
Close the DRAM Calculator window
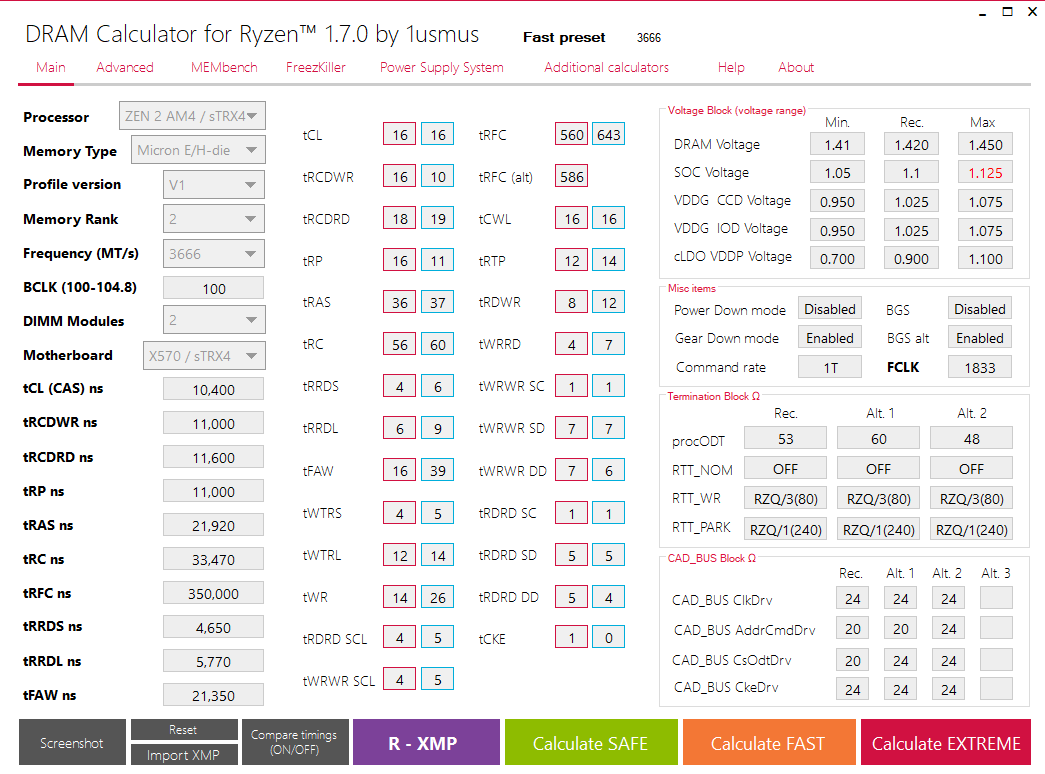click(x=1032, y=12)
